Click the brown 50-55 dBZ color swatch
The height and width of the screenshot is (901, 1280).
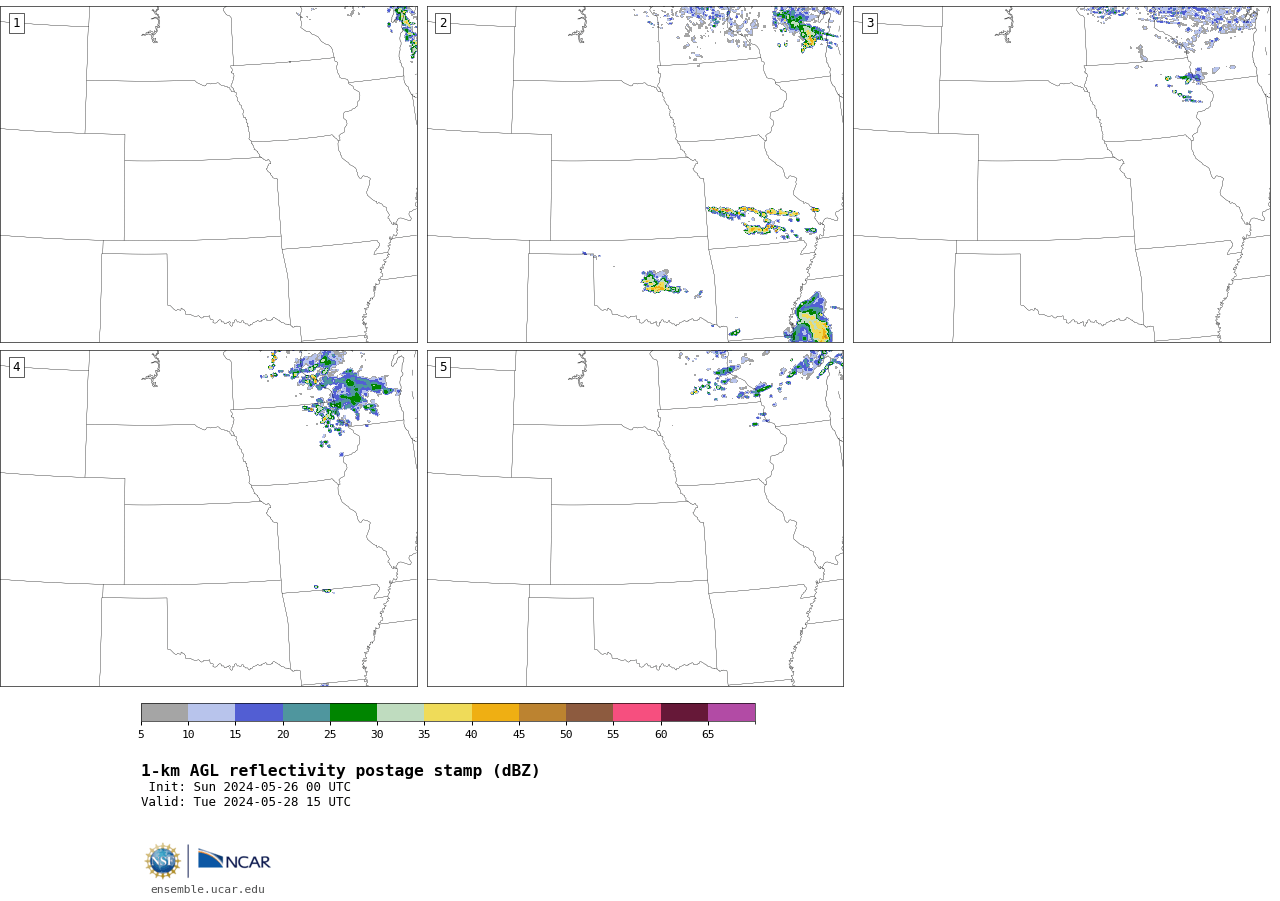(x=590, y=712)
